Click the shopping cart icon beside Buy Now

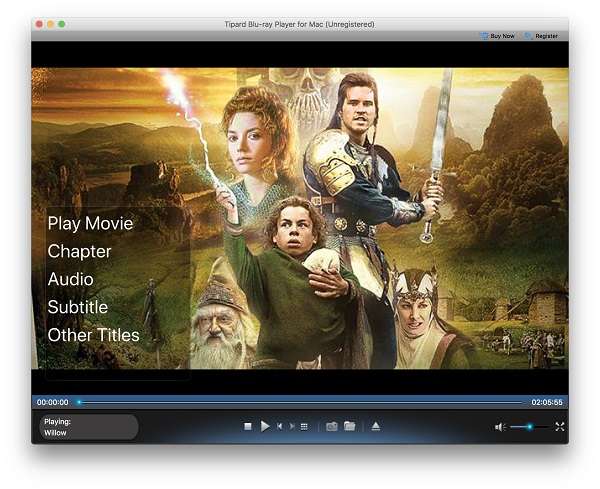click(484, 36)
